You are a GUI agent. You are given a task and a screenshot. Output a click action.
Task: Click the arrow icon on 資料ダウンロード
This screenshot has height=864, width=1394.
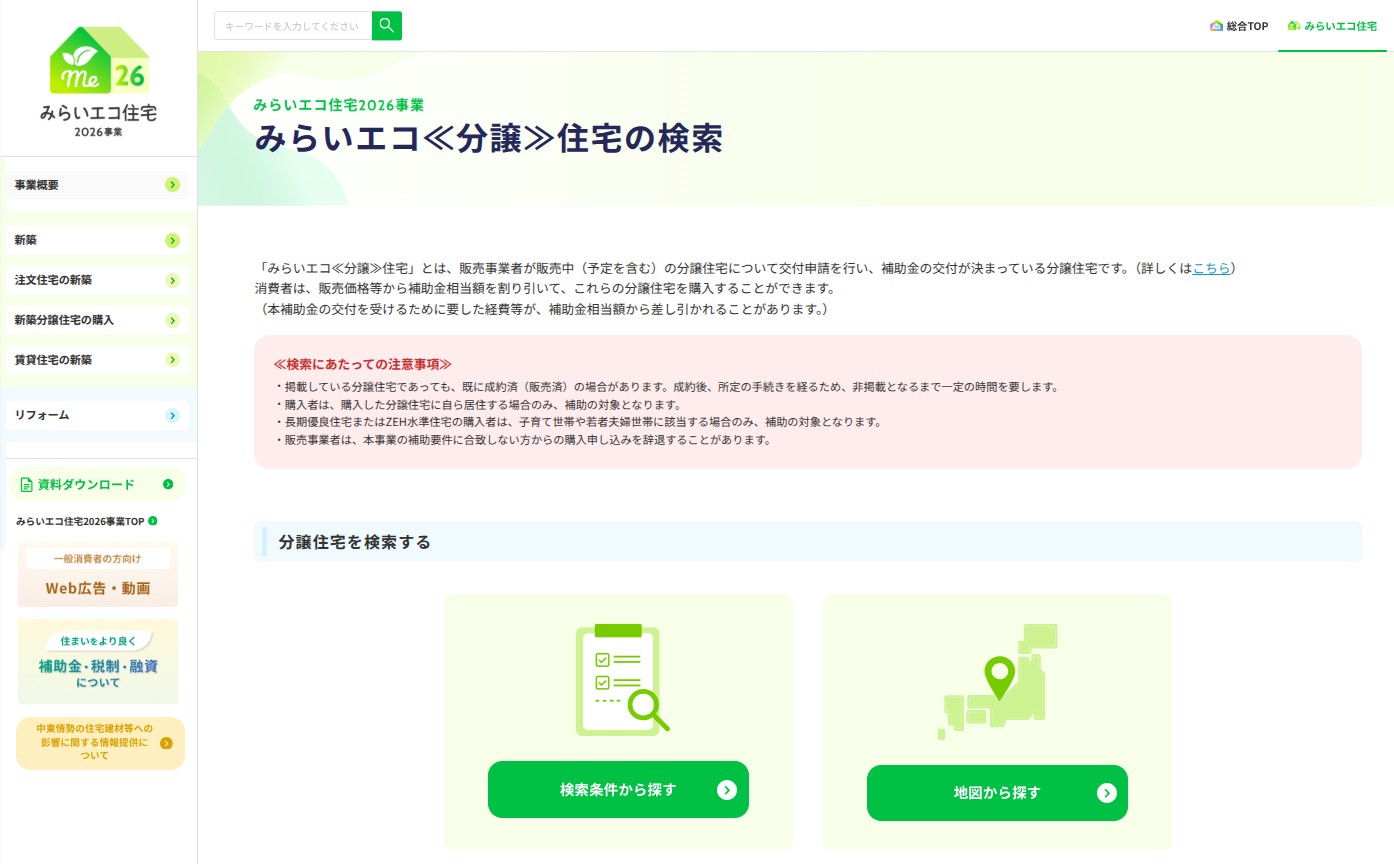[168, 484]
